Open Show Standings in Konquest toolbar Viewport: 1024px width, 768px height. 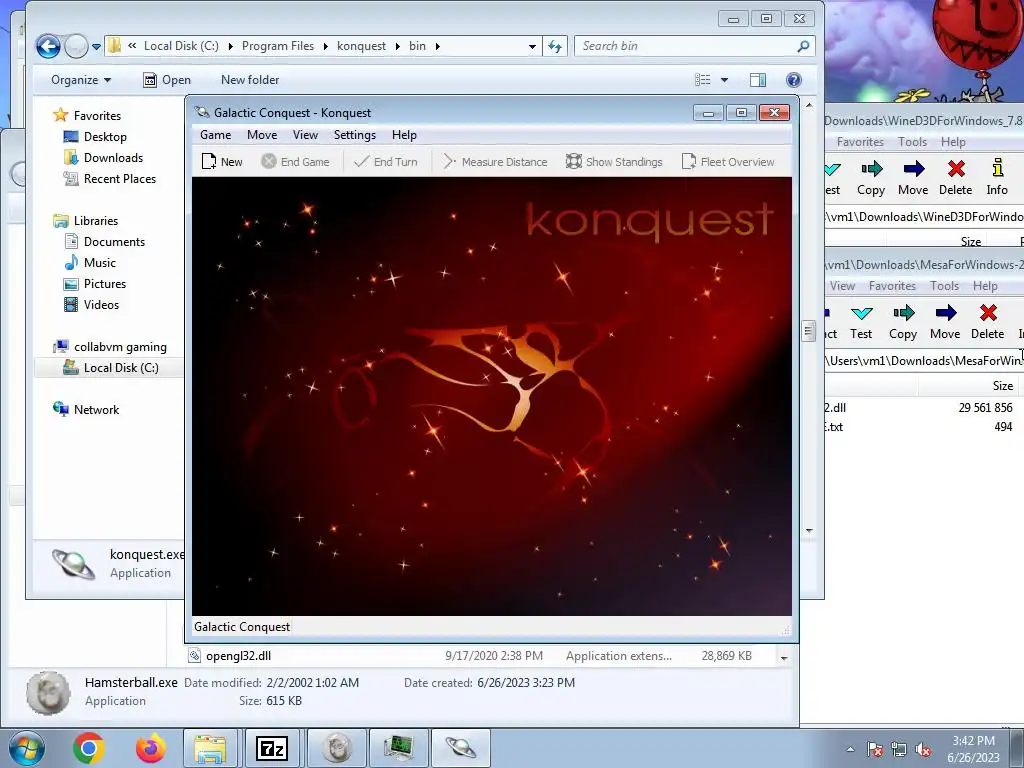(x=614, y=161)
